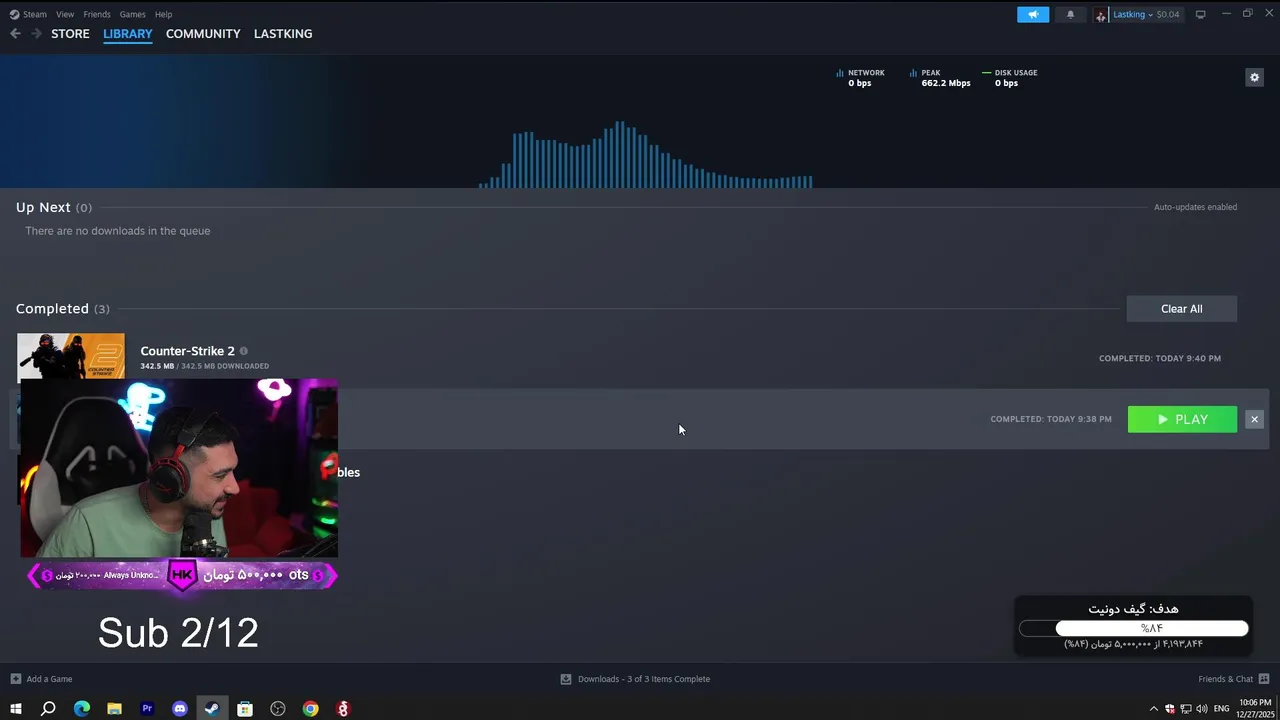Open the Games menu
The width and height of the screenshot is (1280, 720).
(132, 14)
